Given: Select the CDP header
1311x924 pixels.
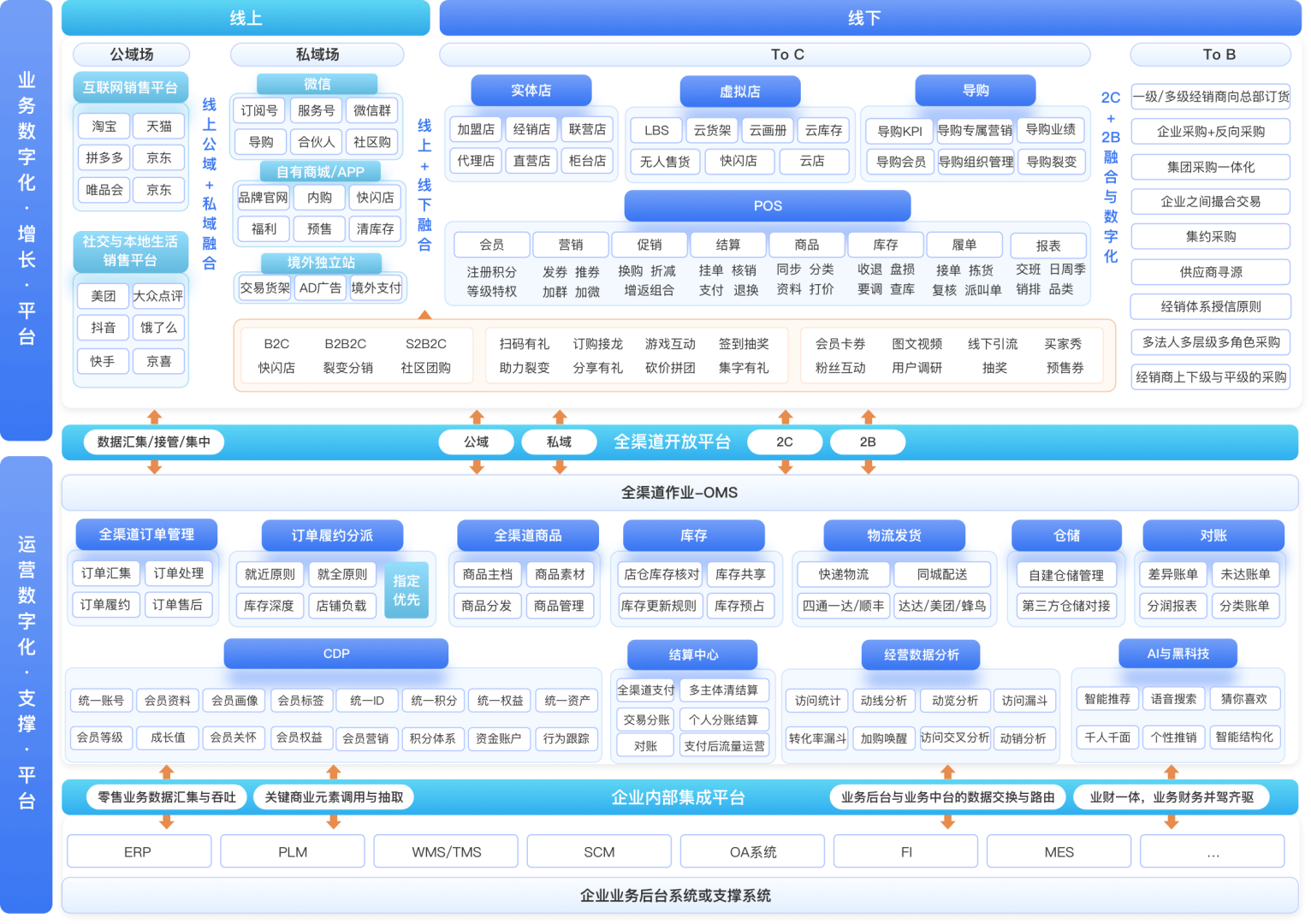Looking at the screenshot, I should click(x=336, y=654).
